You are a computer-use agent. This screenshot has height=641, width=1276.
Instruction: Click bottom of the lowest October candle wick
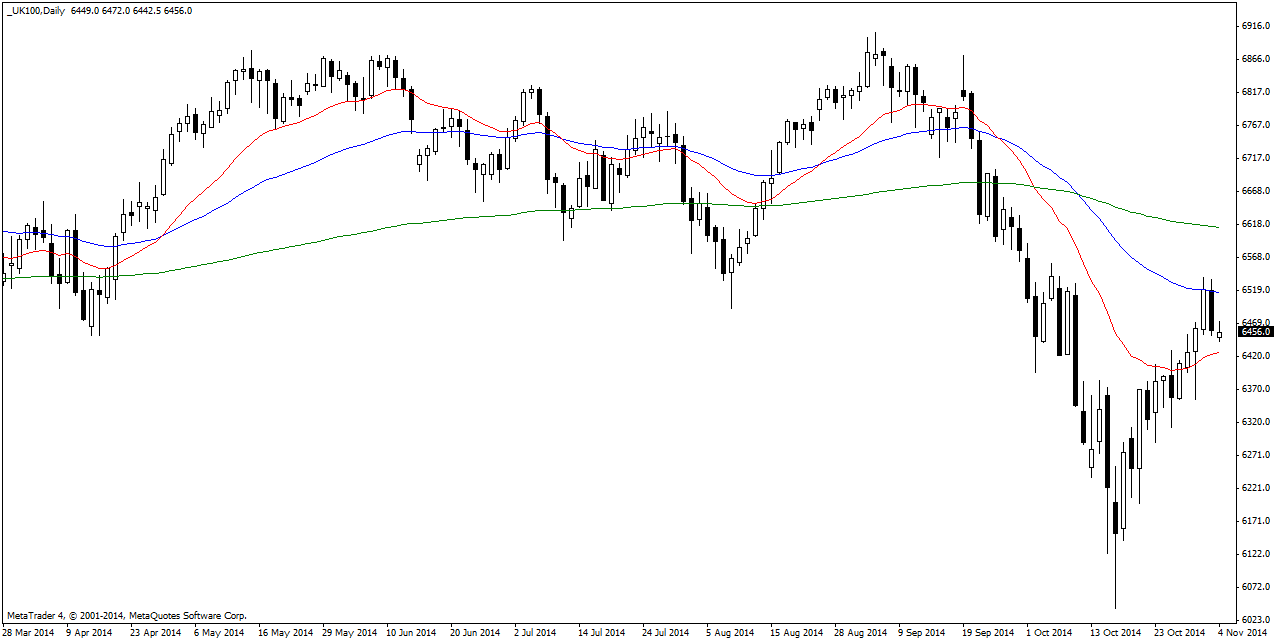point(1115,606)
